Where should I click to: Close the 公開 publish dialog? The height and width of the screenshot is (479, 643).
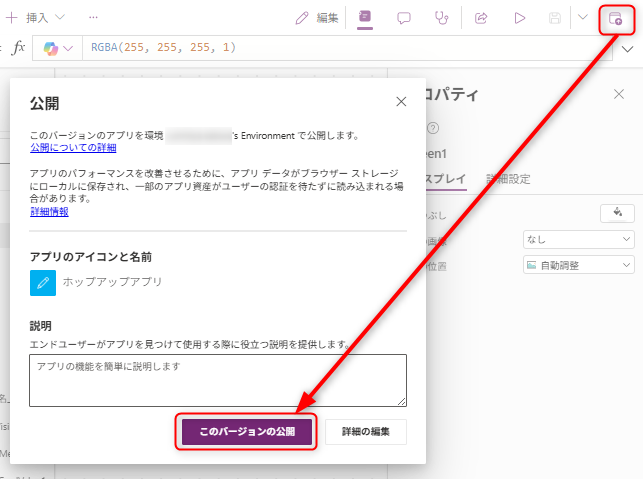[x=401, y=102]
